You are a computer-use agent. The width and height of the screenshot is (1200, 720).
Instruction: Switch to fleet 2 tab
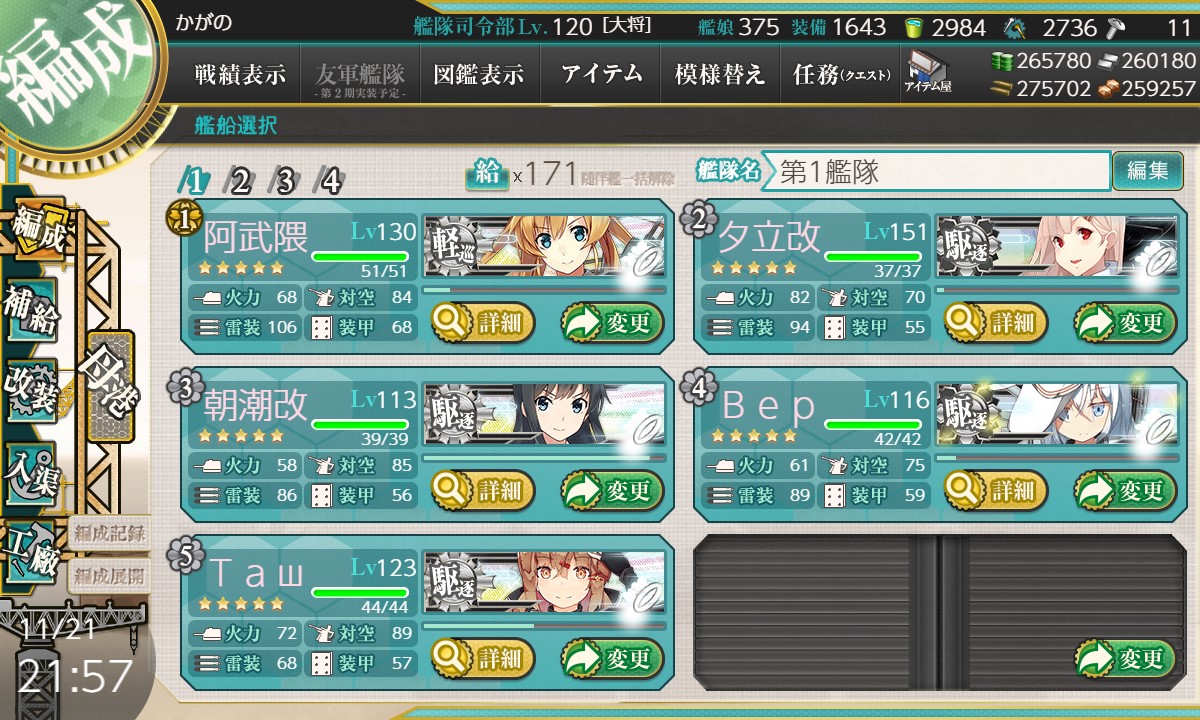[240, 180]
